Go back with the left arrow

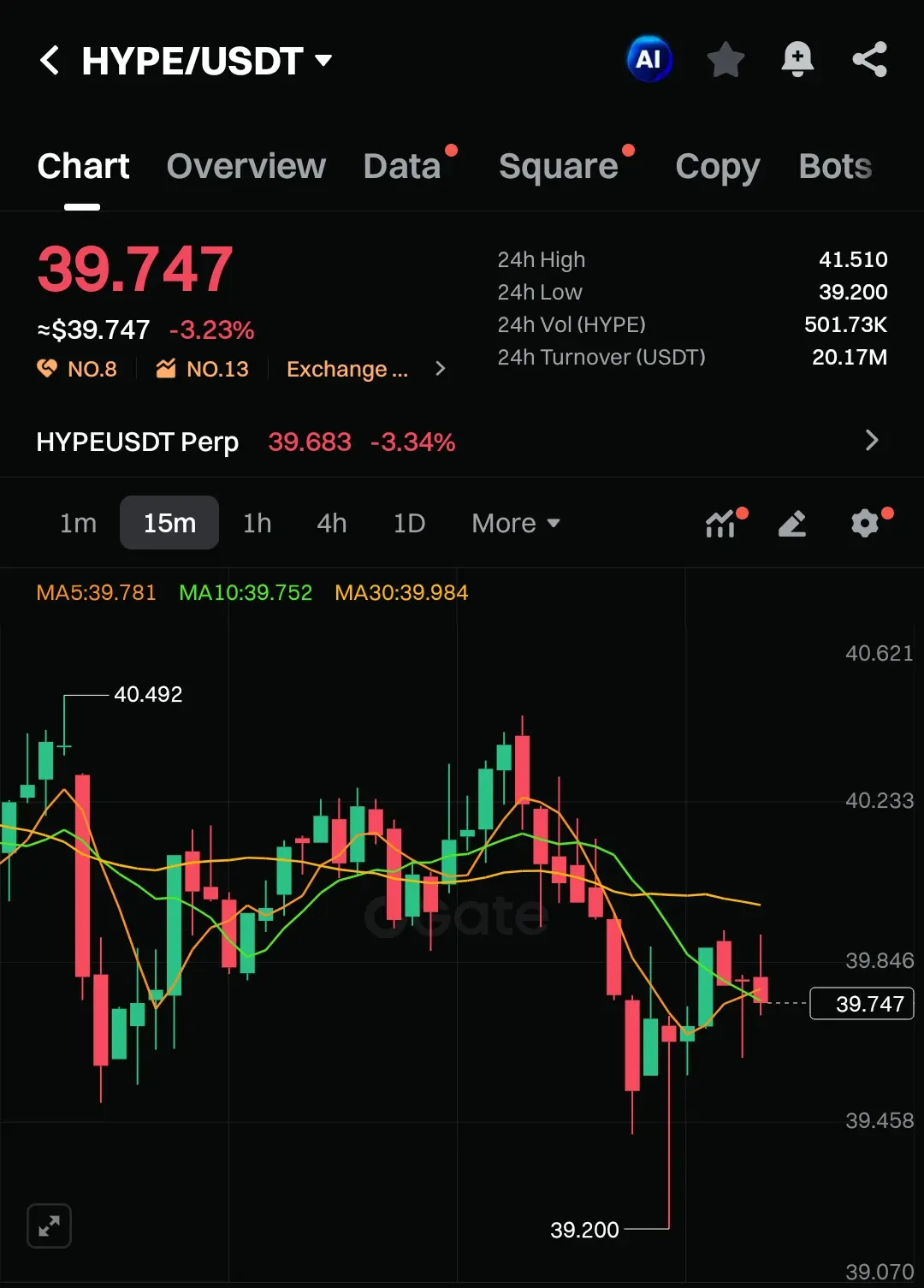(50, 60)
